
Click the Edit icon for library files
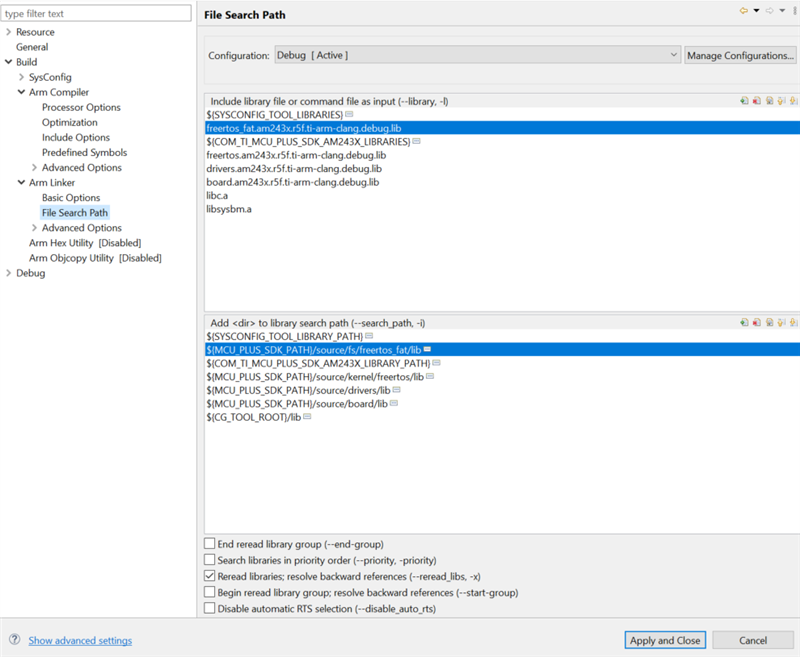pos(769,101)
